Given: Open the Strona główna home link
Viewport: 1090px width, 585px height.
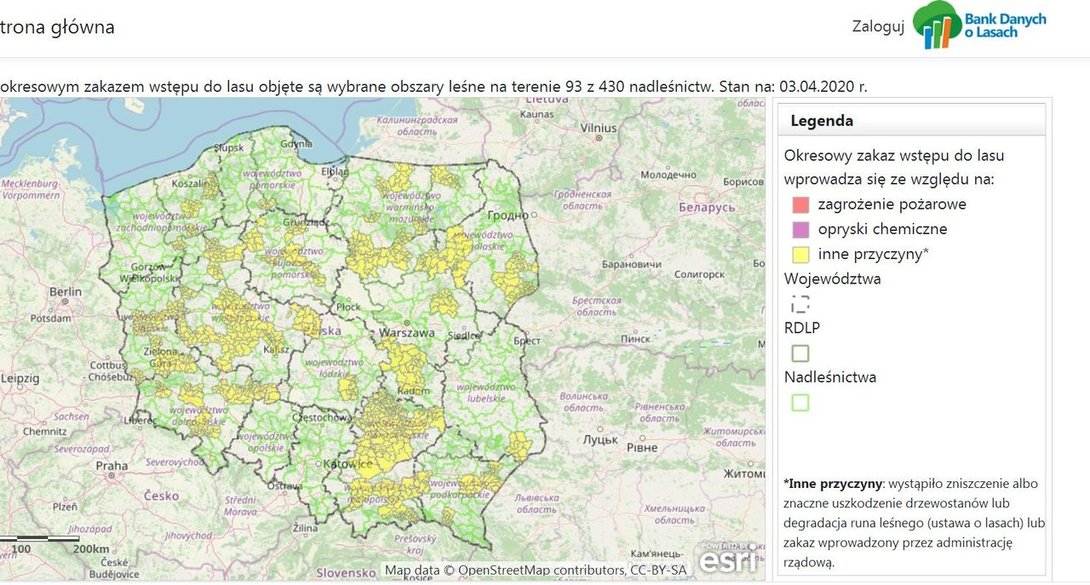Looking at the screenshot, I should (x=57, y=27).
